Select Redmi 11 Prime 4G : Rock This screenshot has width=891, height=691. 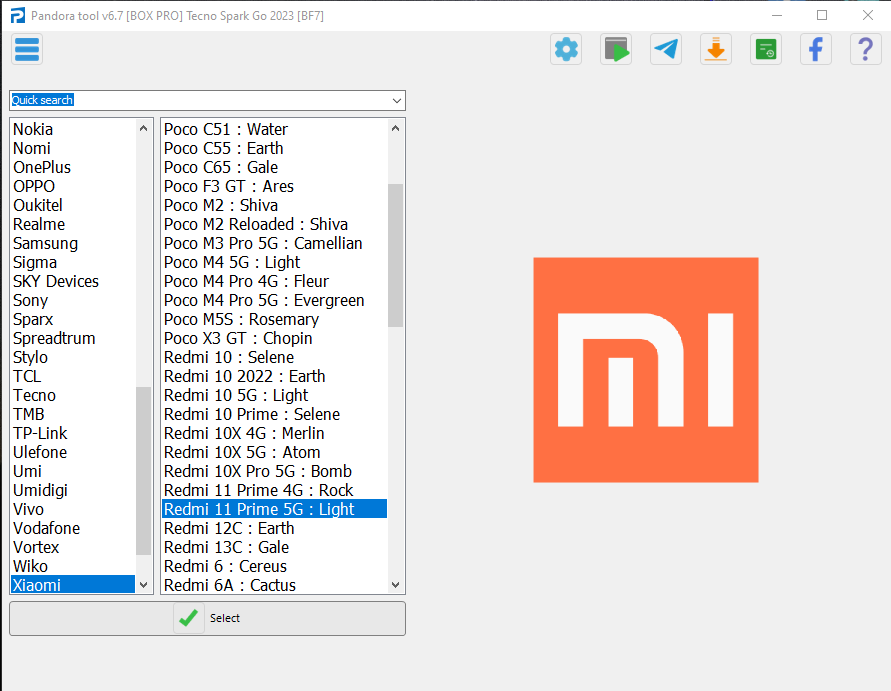[x=274, y=490]
